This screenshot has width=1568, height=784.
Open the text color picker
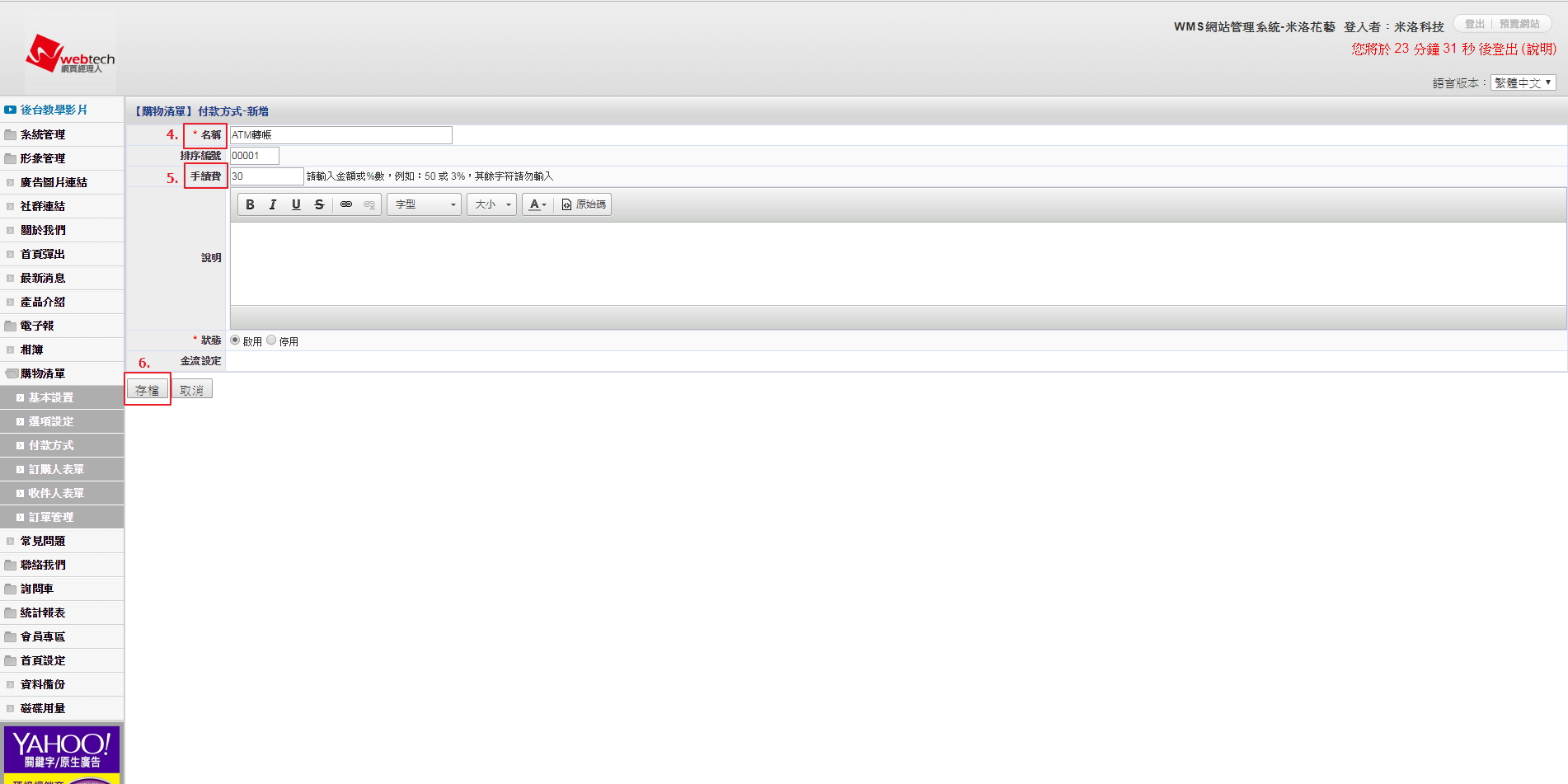pos(538,204)
